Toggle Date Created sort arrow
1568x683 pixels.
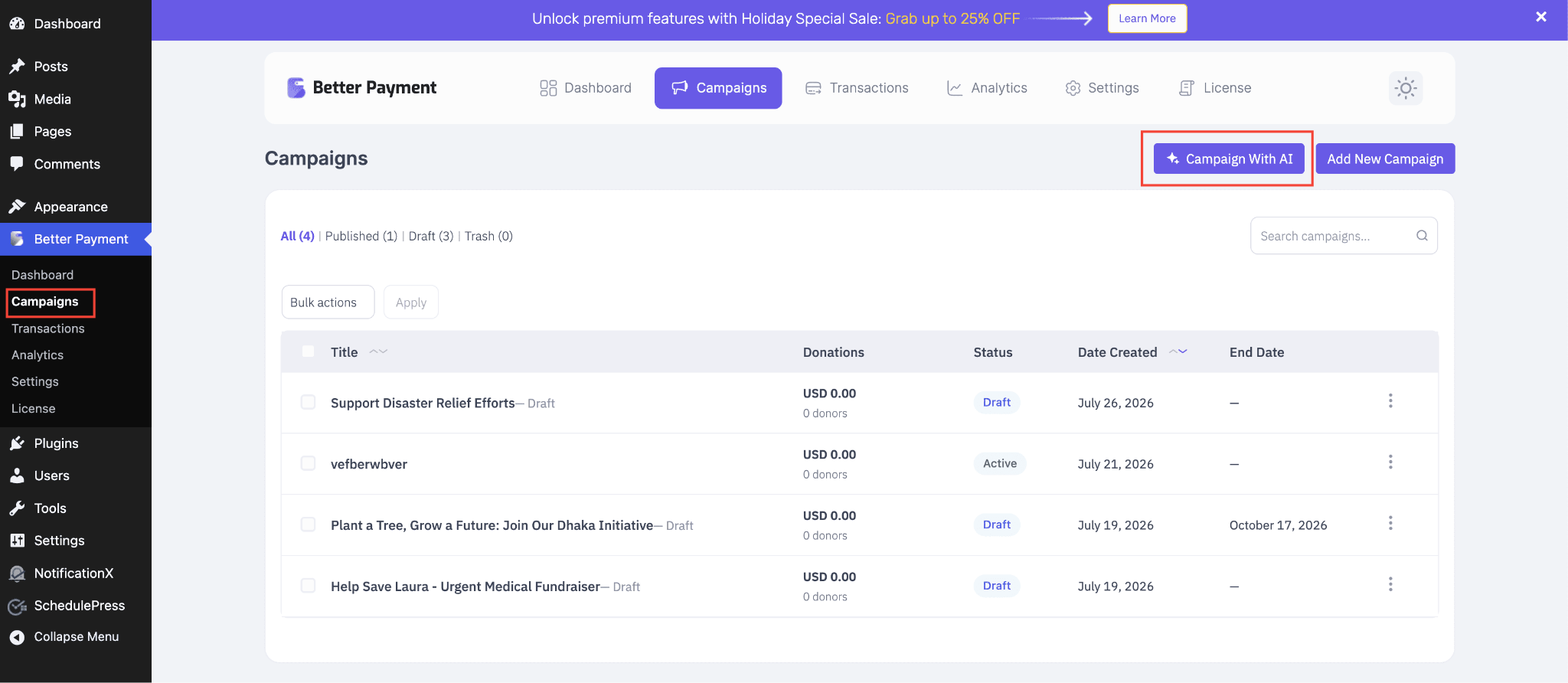click(x=1178, y=351)
